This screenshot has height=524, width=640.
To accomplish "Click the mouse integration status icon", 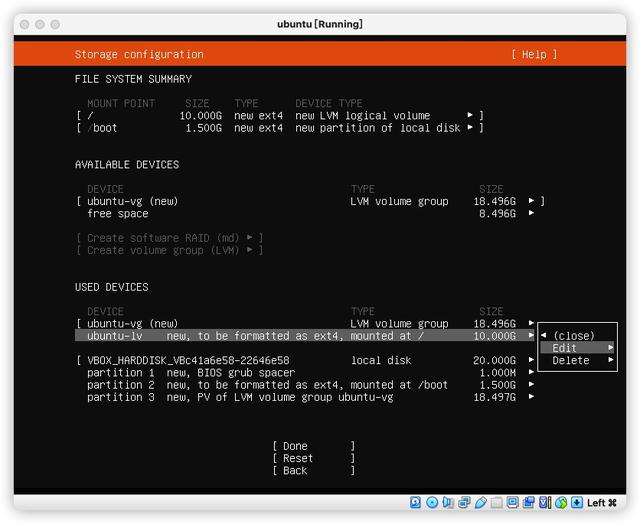I will 561,502.
